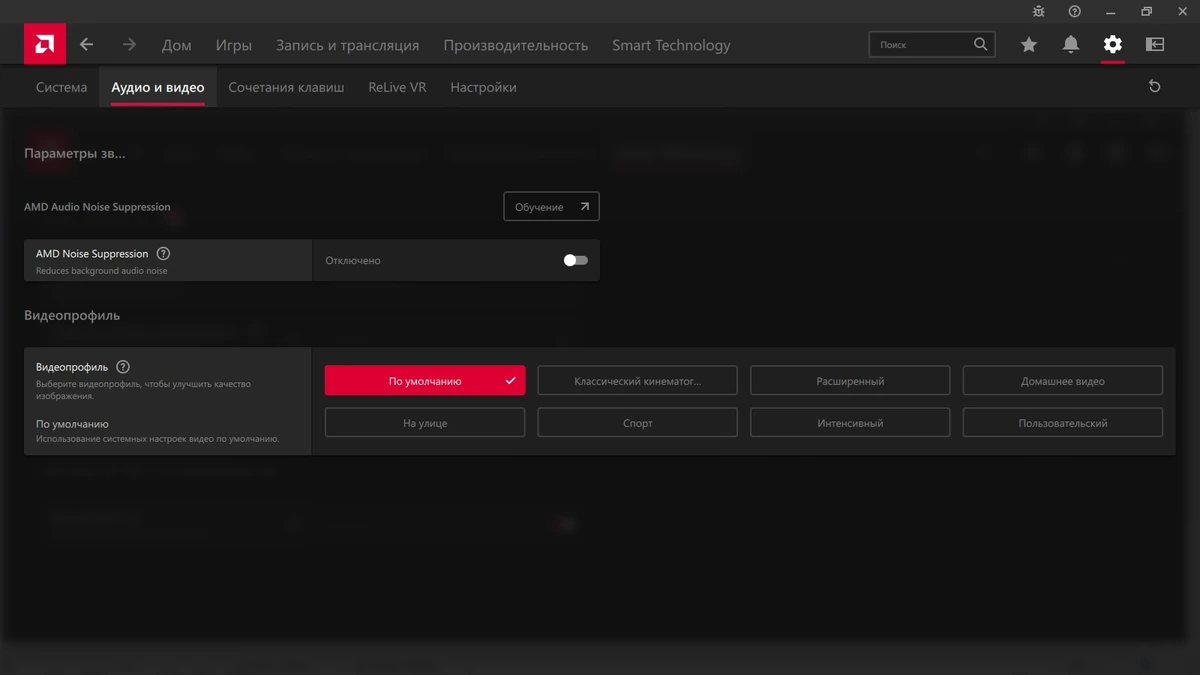This screenshot has width=1200, height=675.
Task: Select Классический кинематограф profile
Action: (x=638, y=381)
